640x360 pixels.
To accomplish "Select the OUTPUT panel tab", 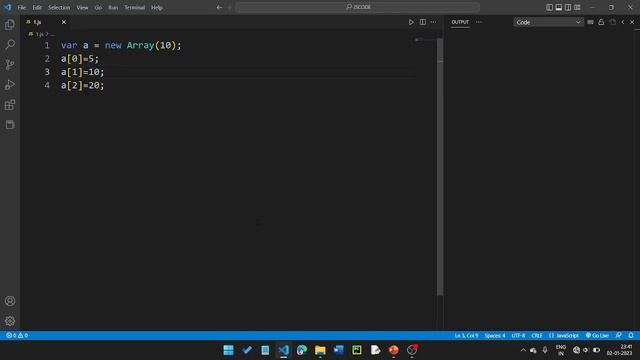I will tap(460, 22).
